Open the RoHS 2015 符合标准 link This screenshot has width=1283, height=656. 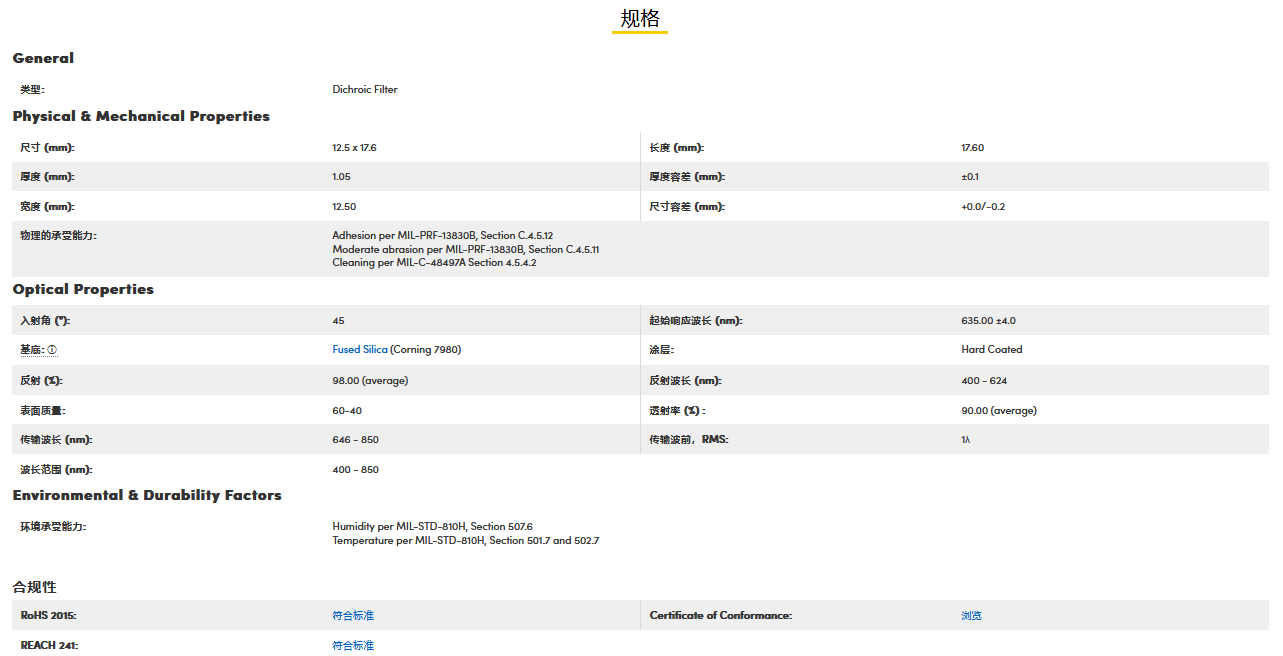point(353,616)
